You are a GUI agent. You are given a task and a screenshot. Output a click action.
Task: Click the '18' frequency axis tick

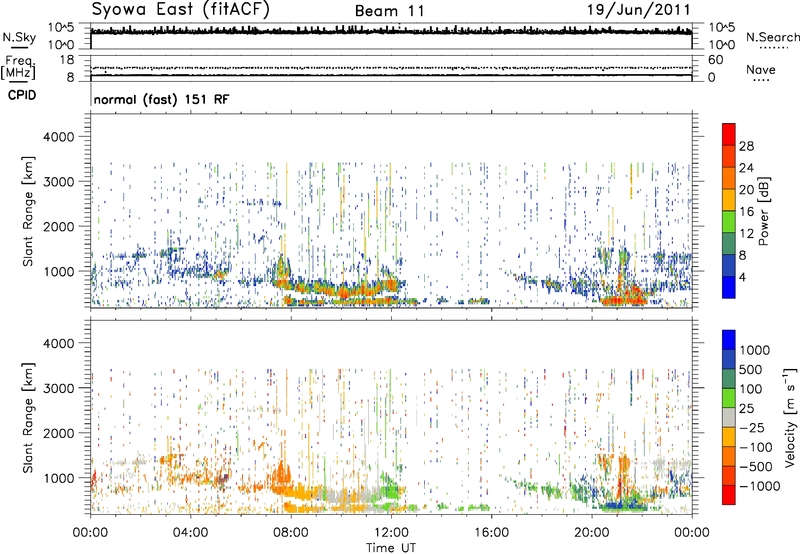(67, 60)
